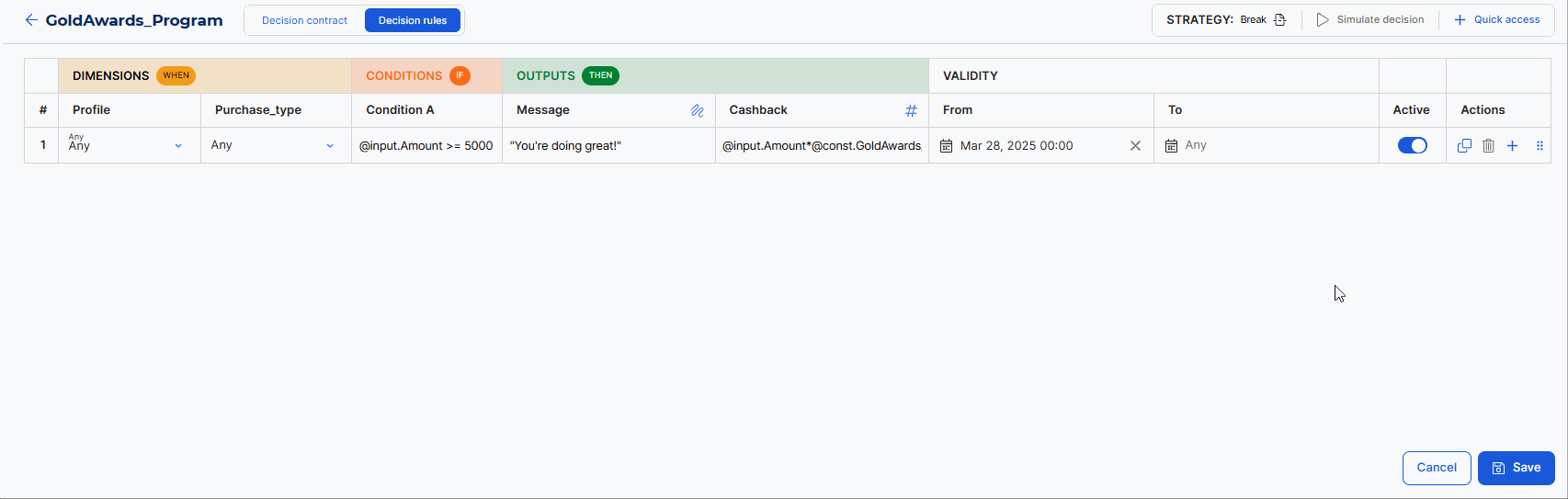Edit the Condition A cell expression
The image size is (1568, 499).
pos(426,145)
